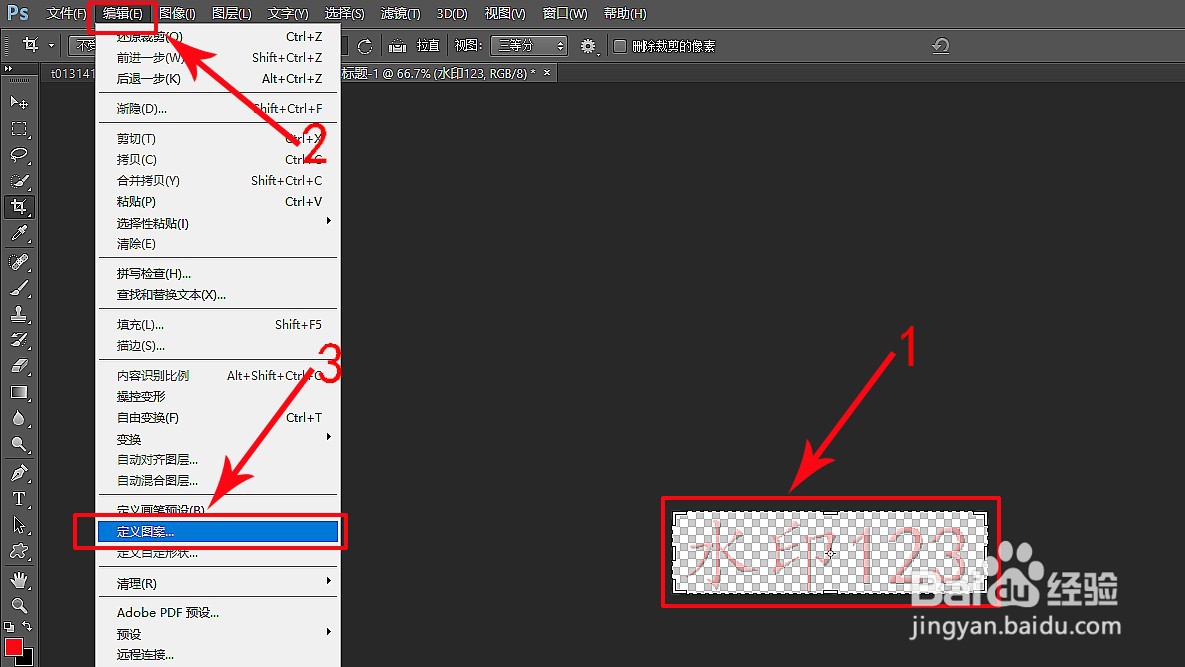Open the Image menu

177,14
